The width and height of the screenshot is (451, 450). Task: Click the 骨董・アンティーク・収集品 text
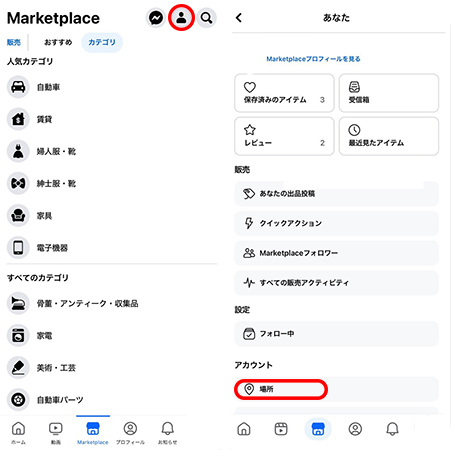[87, 304]
